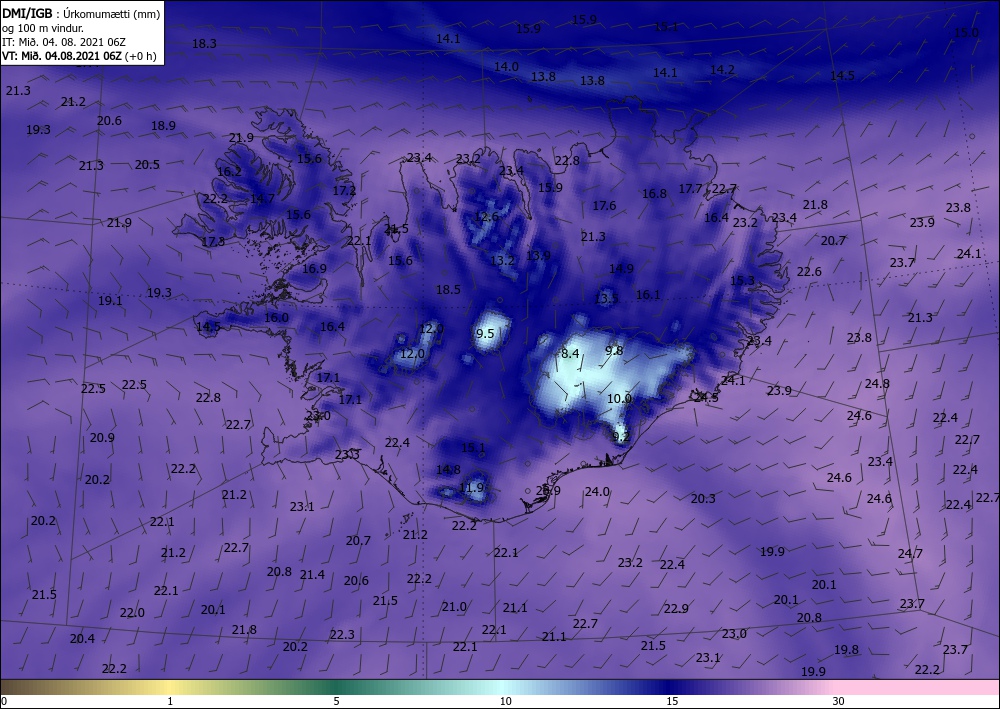Image resolution: width=1000 pixels, height=709 pixels.
Task: Select the 24.0 map value
Action: 597,492
